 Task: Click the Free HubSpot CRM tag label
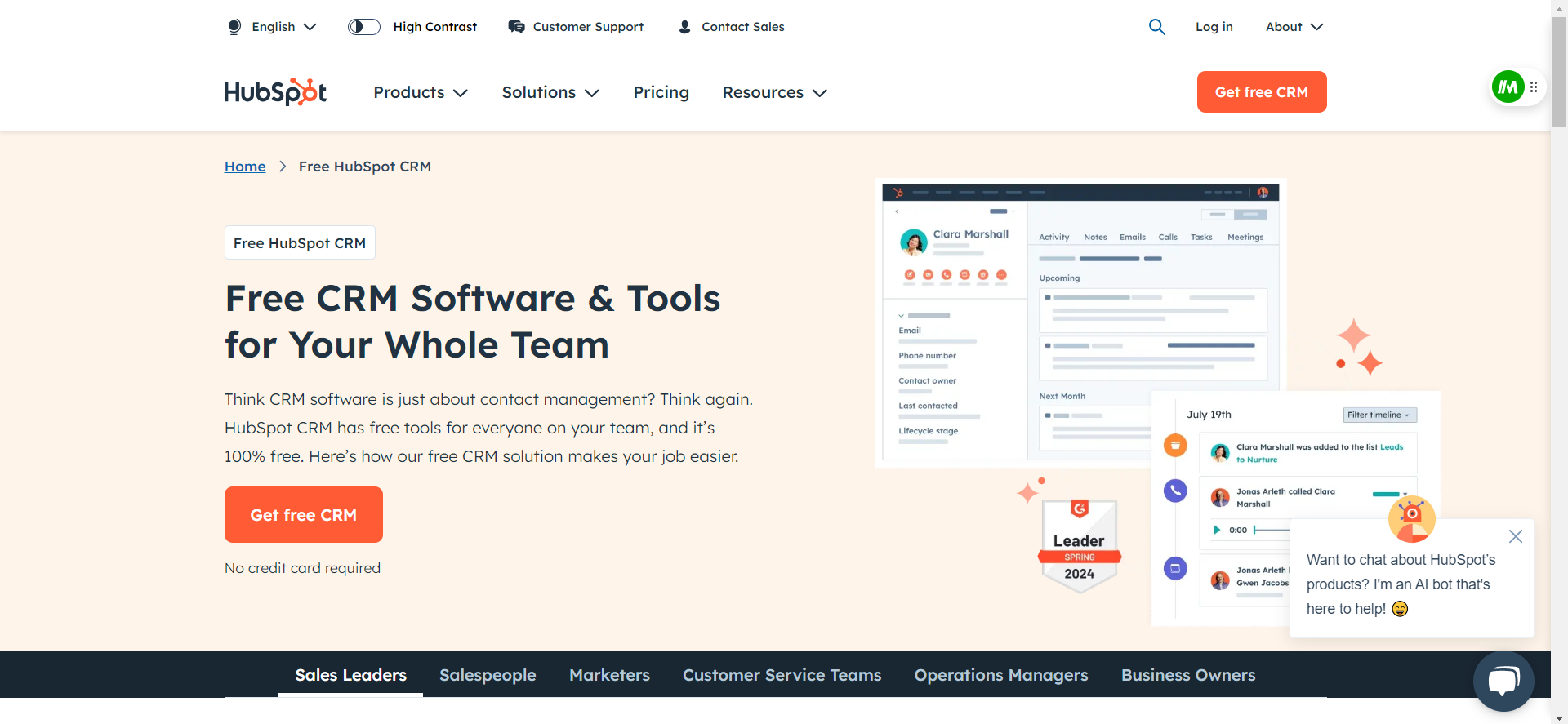[300, 243]
